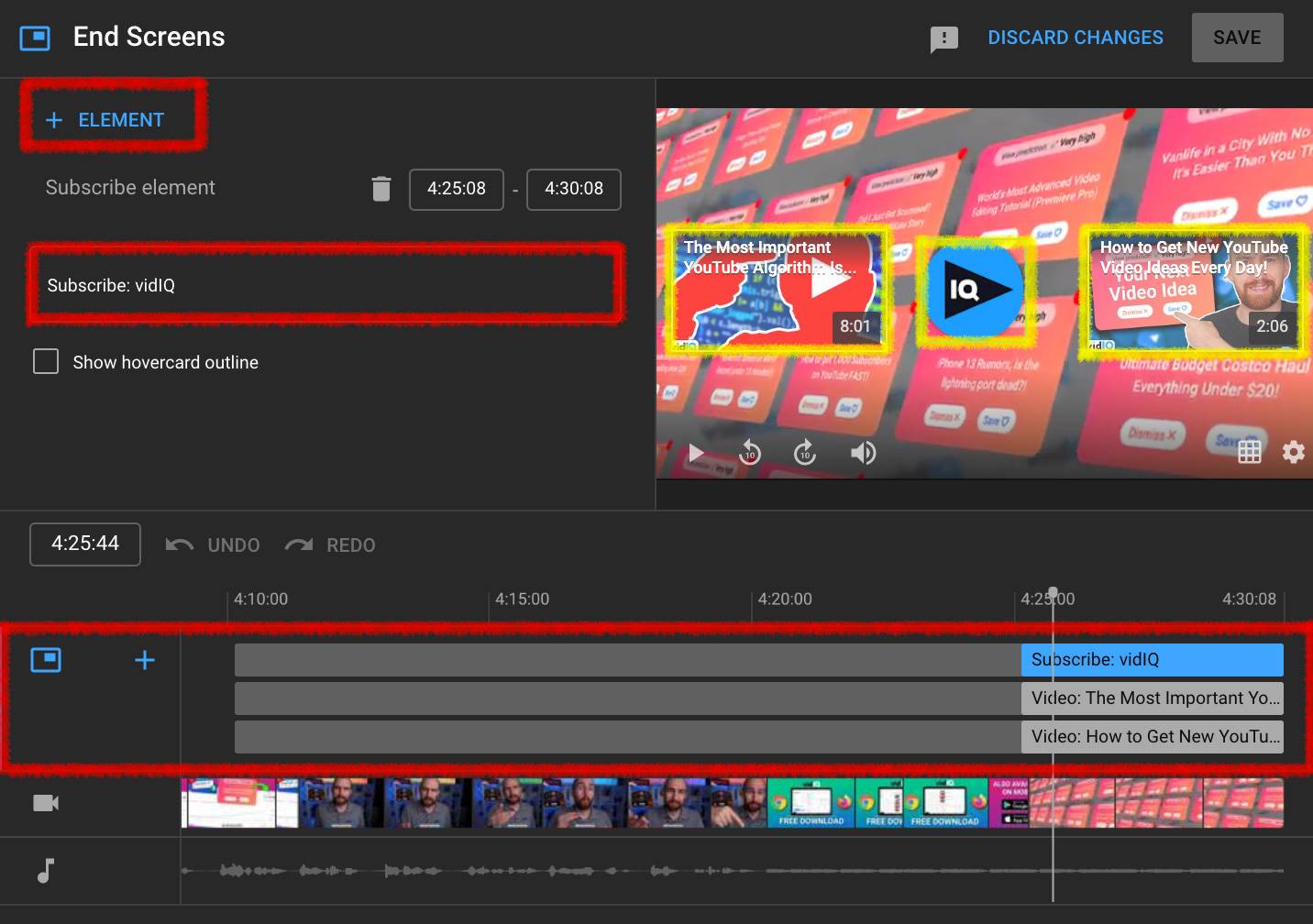Click the 4:30:08 ruler end label
The image size is (1313, 924).
1249,599
